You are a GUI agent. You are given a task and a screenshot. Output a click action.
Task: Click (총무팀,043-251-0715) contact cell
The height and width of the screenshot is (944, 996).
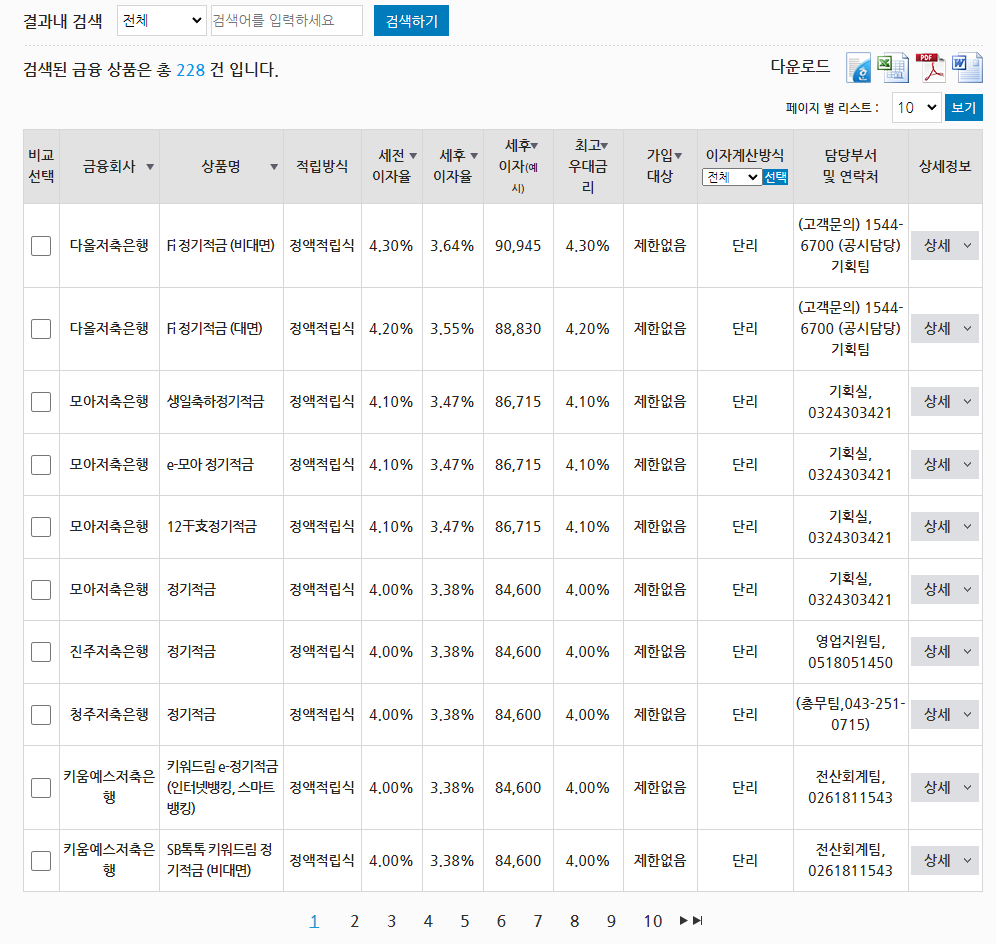coord(851,715)
